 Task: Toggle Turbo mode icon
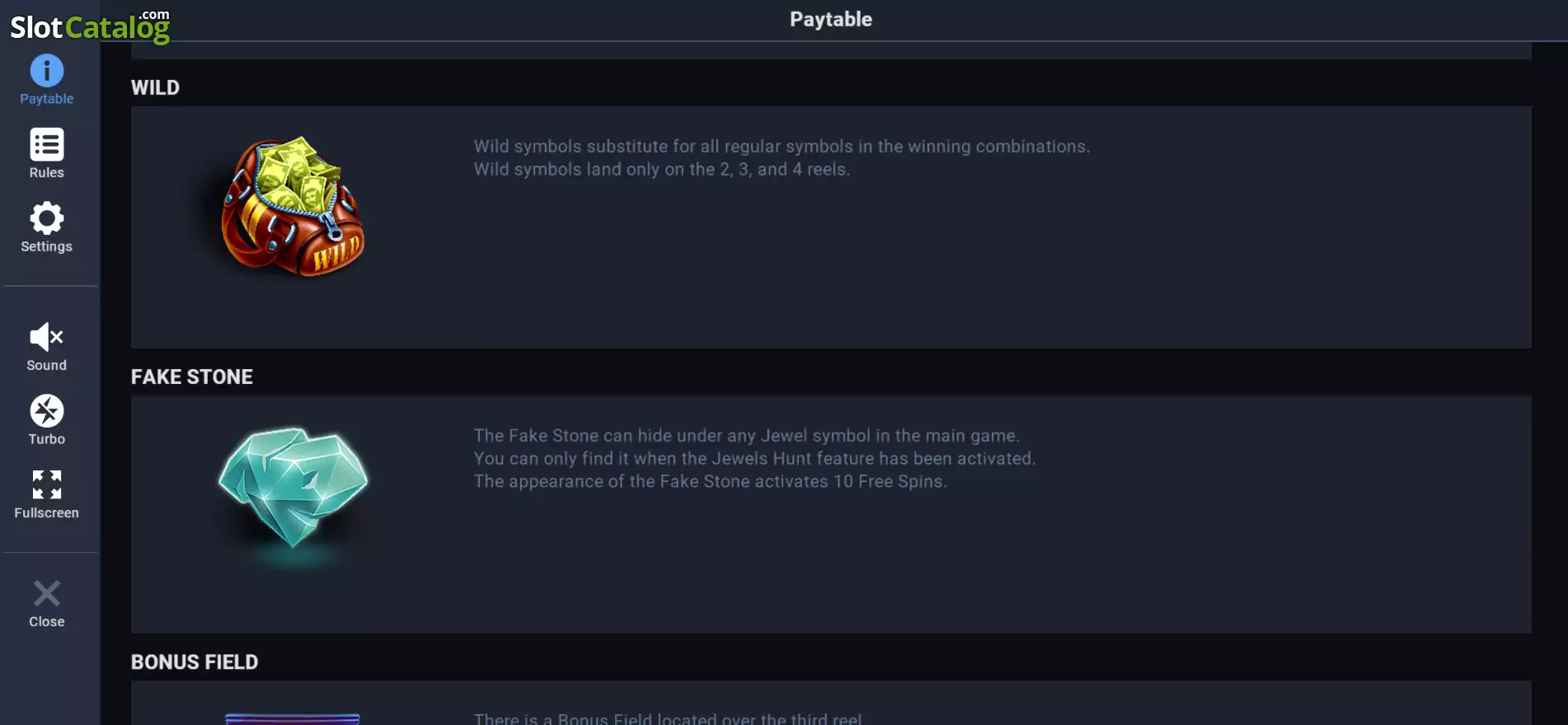tap(46, 411)
